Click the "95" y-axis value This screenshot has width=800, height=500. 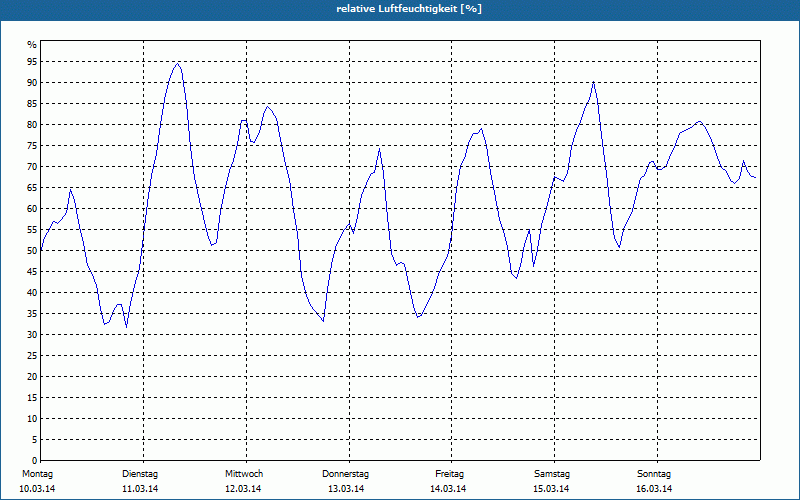[x=32, y=62]
